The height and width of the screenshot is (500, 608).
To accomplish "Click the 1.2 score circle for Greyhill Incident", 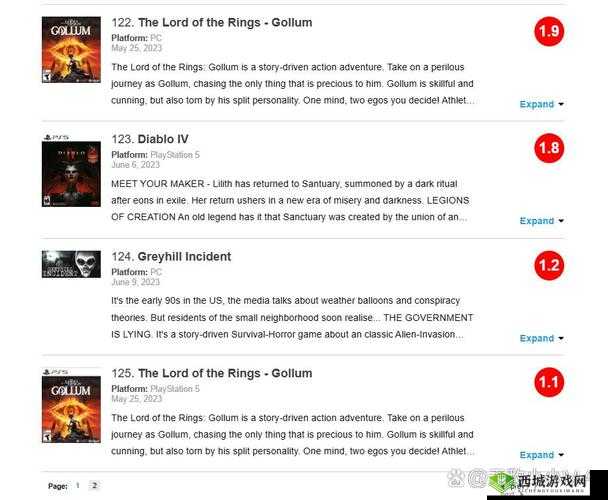I will 549,265.
